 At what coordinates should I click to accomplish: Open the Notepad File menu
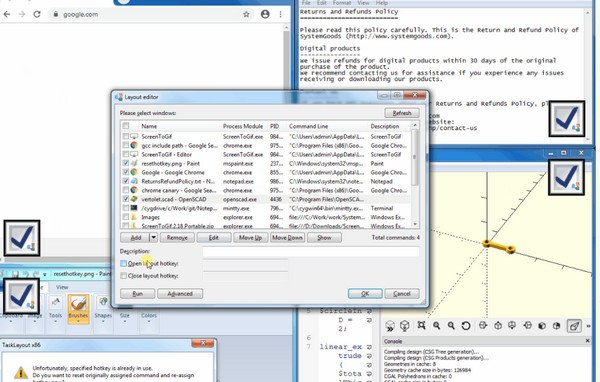(306, 3)
